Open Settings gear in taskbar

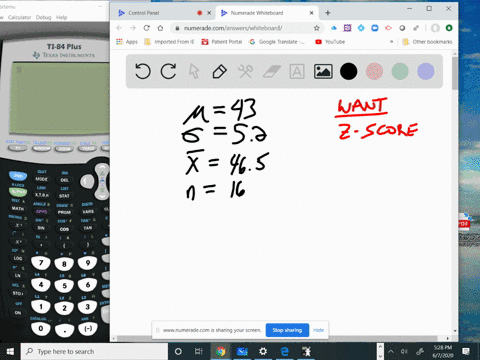pos(263,351)
